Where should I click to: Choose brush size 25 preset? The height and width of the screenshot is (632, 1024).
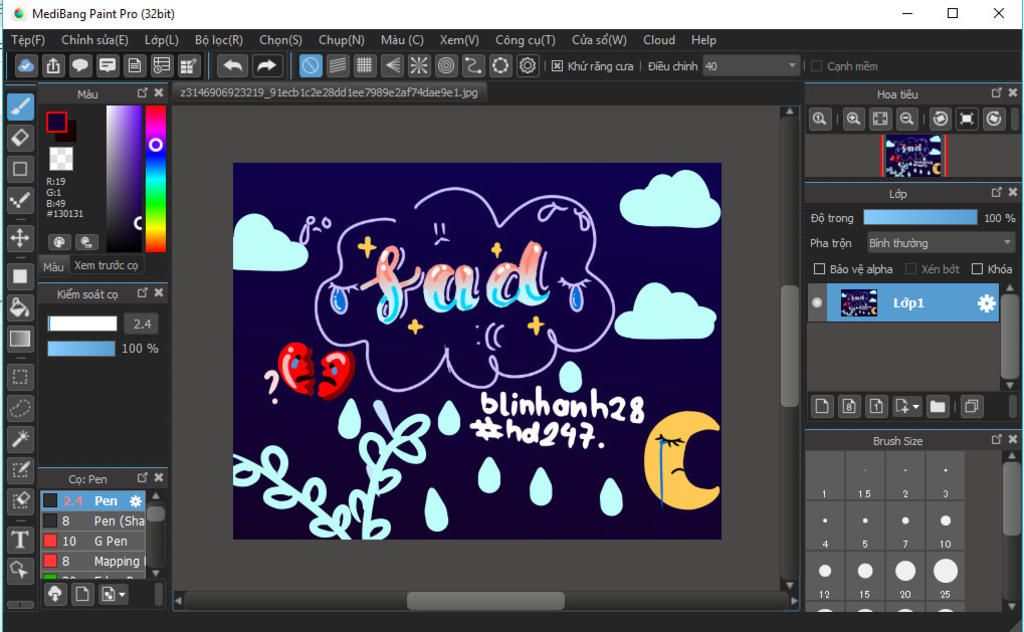click(945, 578)
